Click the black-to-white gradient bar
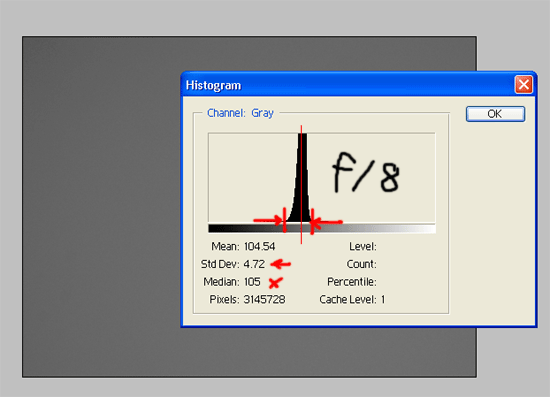This screenshot has width=550, height=397. pyautogui.click(x=322, y=229)
